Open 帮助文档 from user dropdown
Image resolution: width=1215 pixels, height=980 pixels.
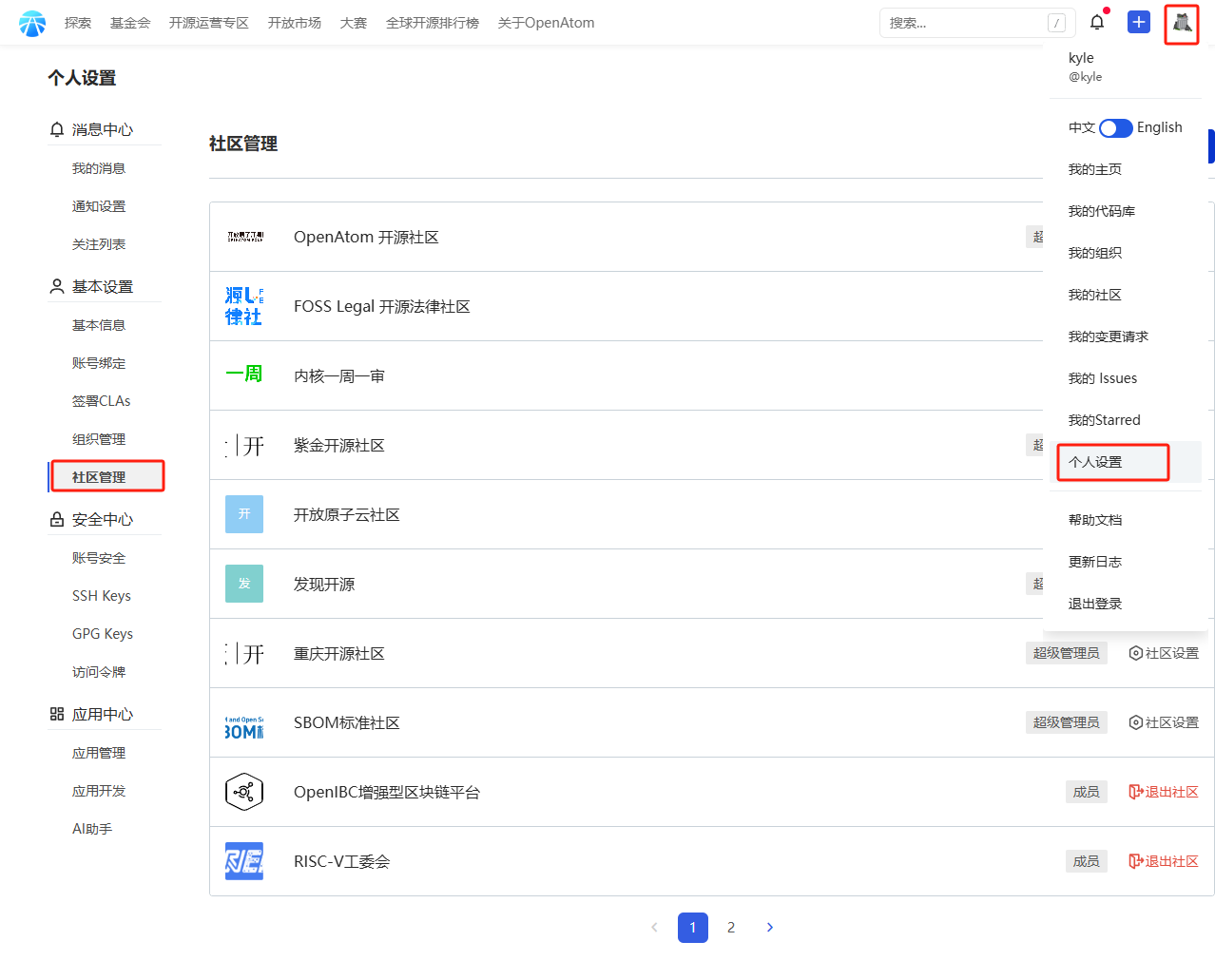[1095, 520]
